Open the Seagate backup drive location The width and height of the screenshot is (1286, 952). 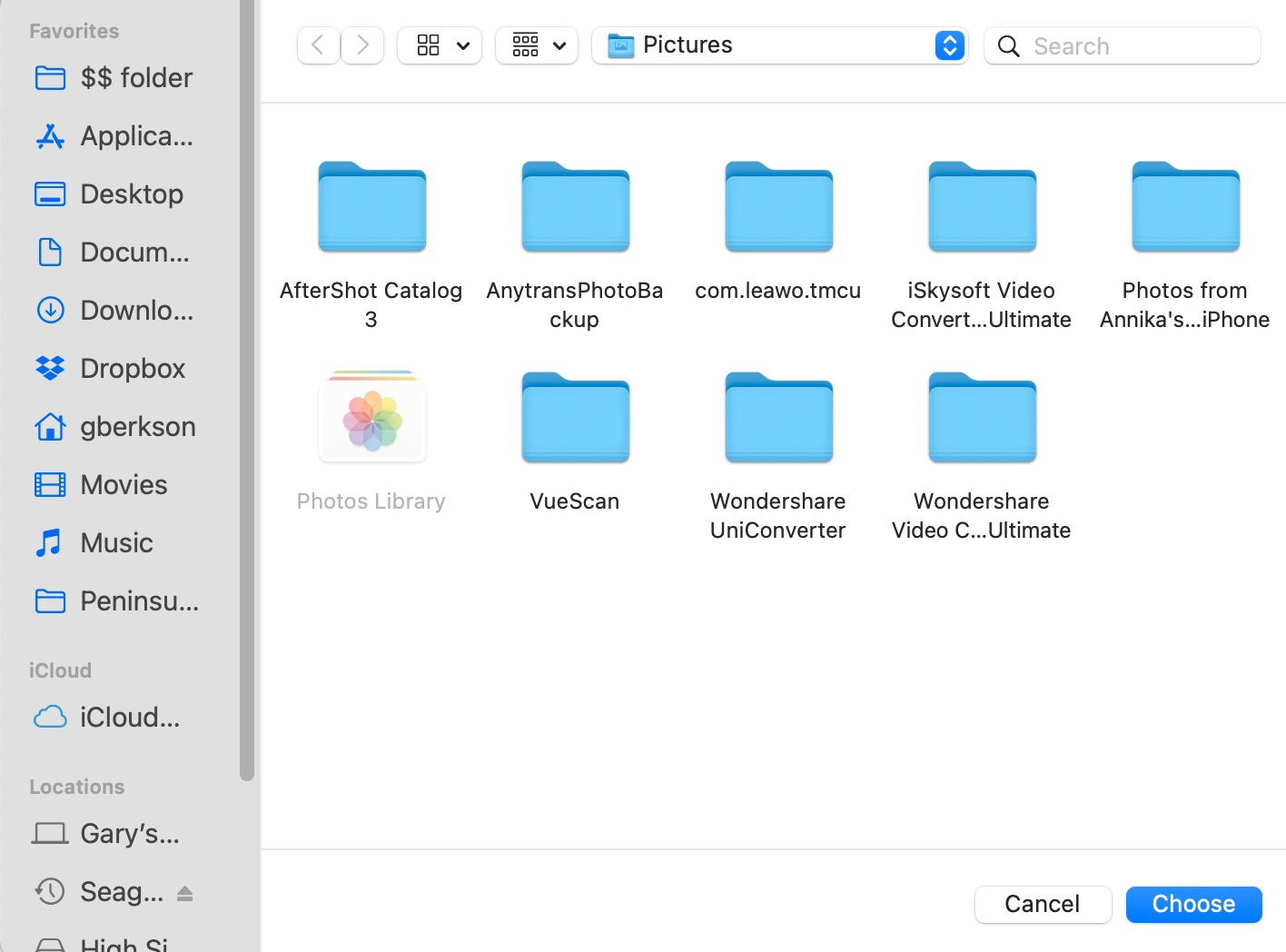(x=99, y=892)
